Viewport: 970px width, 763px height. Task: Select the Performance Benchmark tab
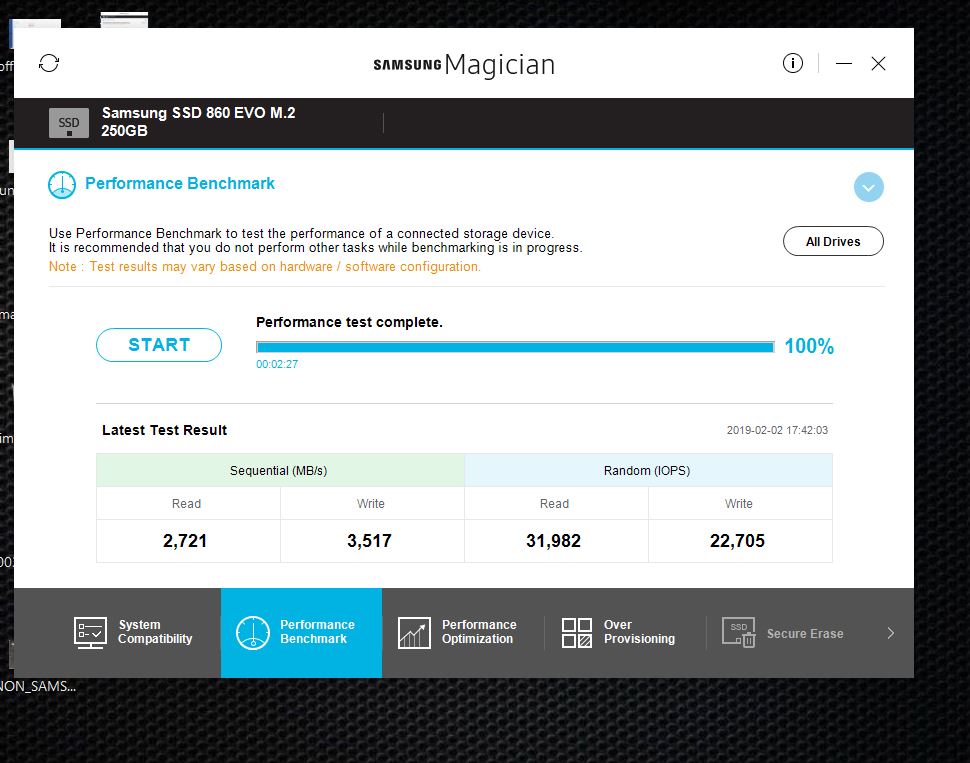pyautogui.click(x=301, y=632)
